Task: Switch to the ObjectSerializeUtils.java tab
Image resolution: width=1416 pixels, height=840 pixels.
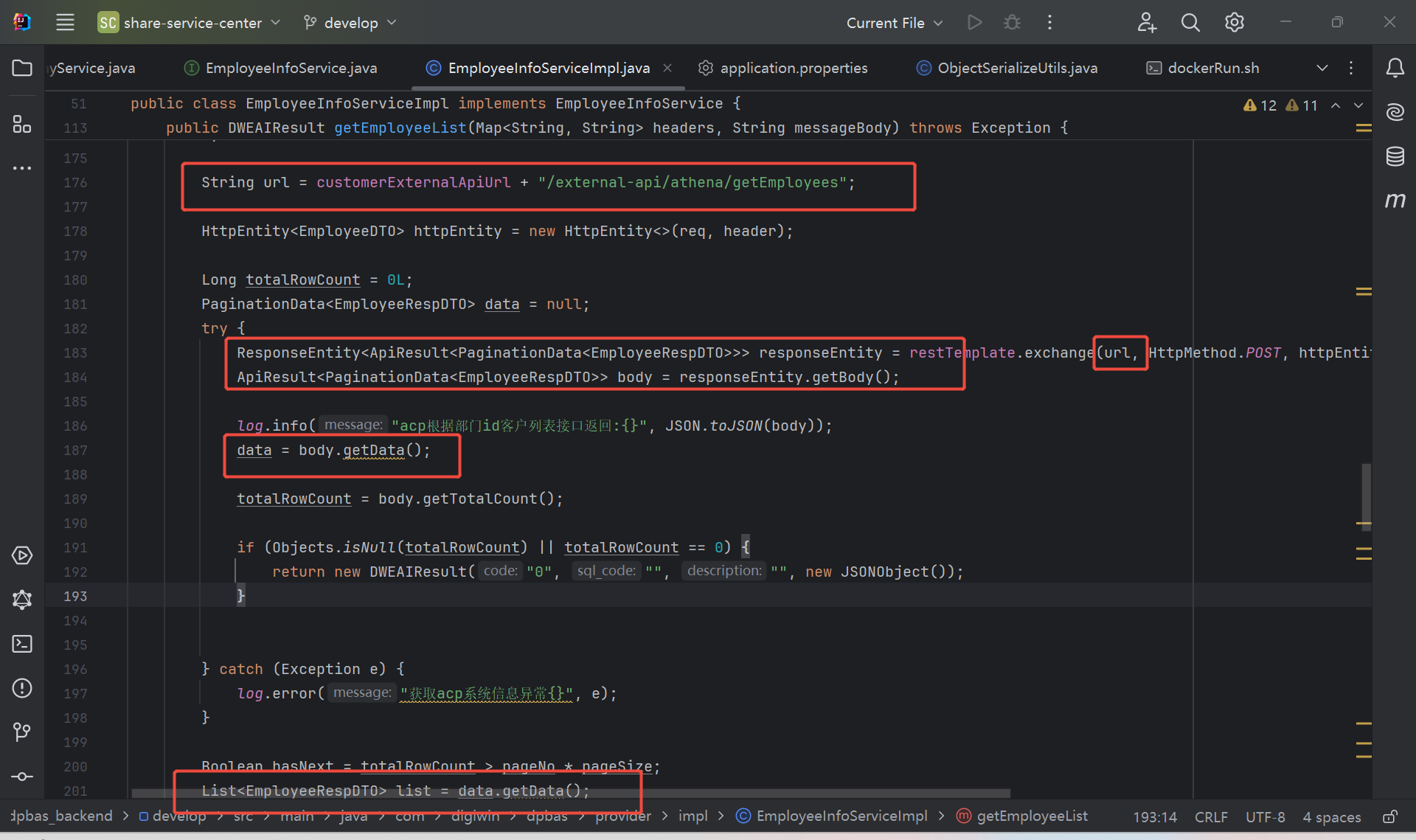Action: [1016, 68]
